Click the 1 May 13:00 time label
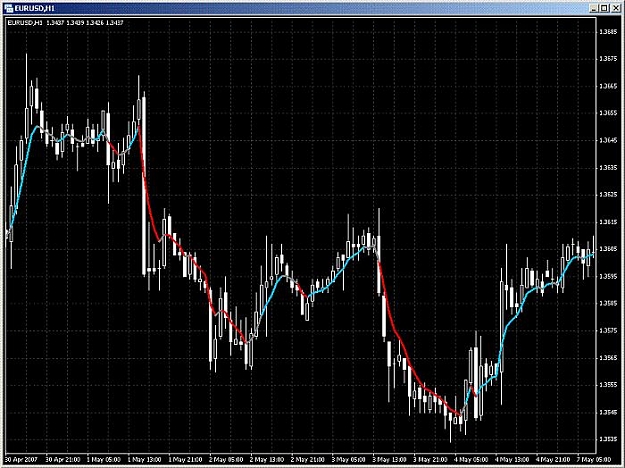Image resolution: width=625 pixels, height=468 pixels. [x=144, y=459]
